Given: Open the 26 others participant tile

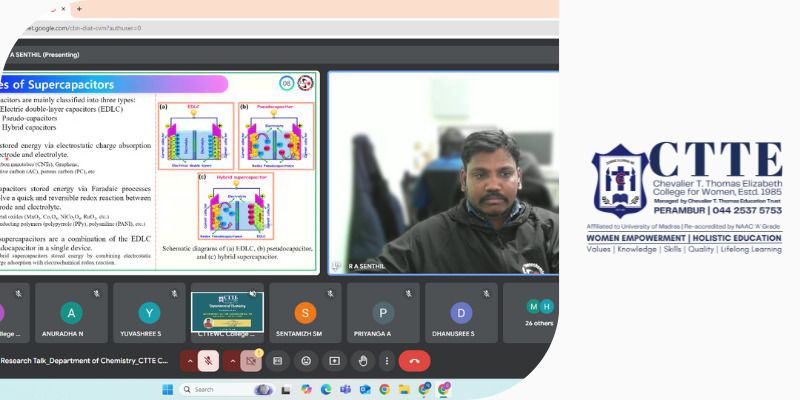Looking at the screenshot, I should coord(531,313).
